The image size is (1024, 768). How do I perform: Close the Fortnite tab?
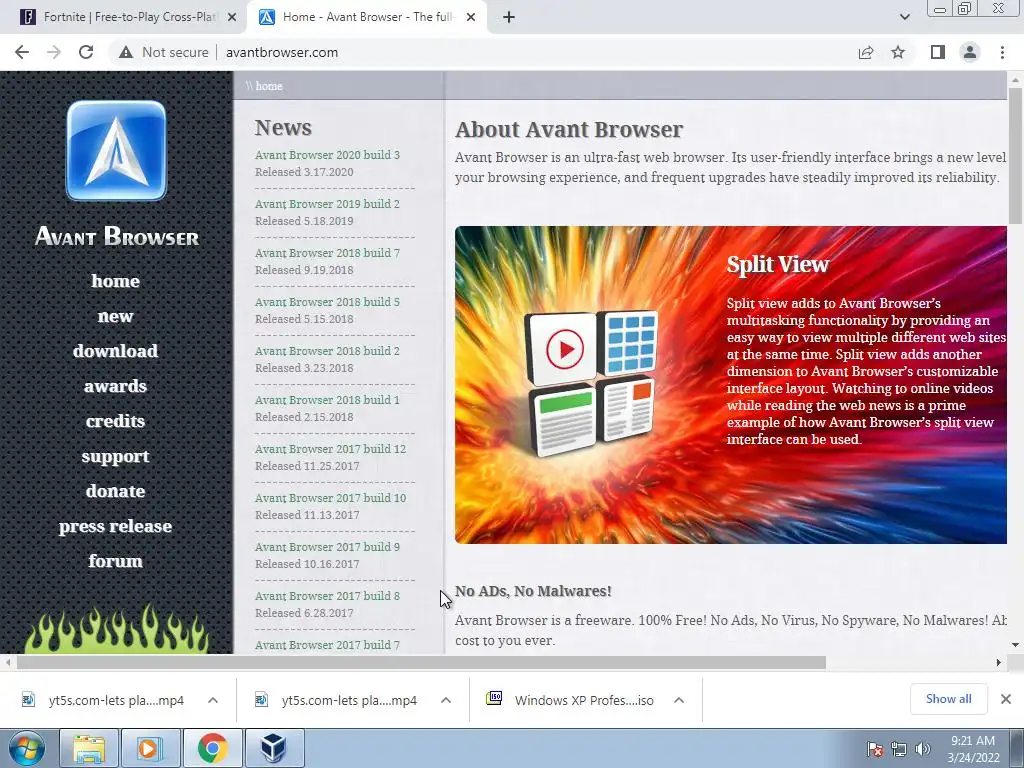tap(232, 17)
